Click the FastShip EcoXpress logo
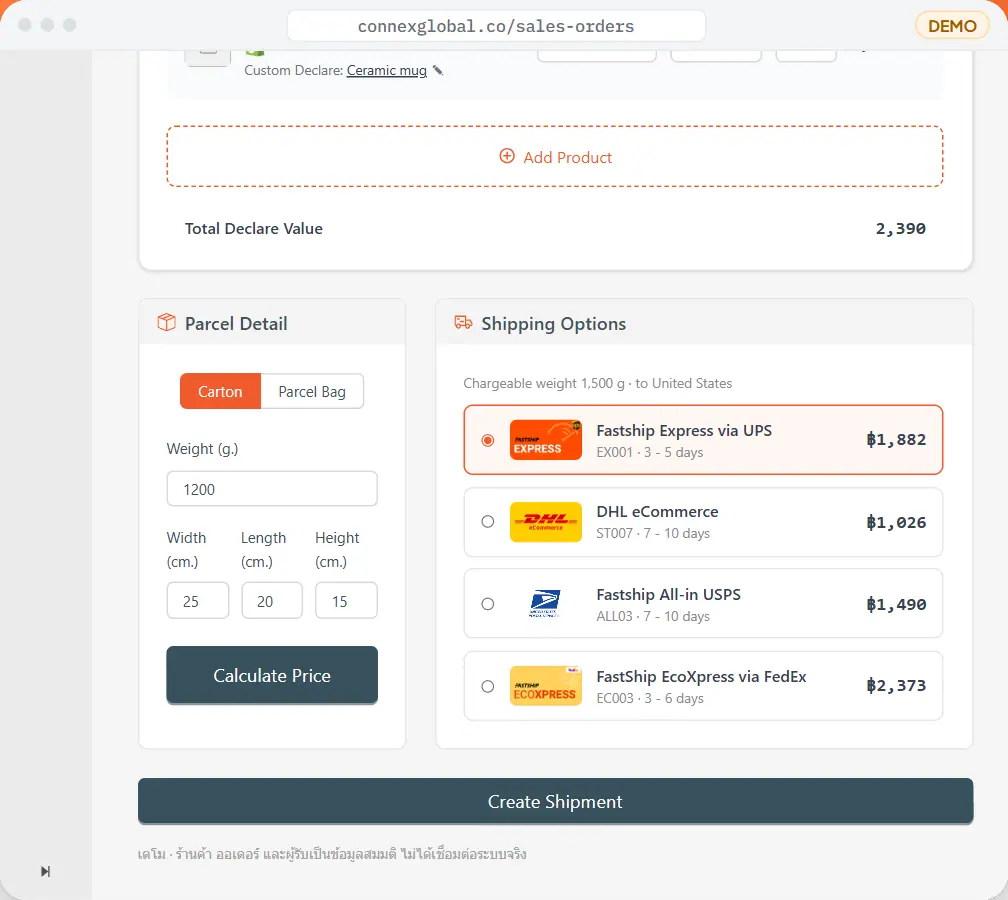The height and width of the screenshot is (900, 1008). [546, 686]
